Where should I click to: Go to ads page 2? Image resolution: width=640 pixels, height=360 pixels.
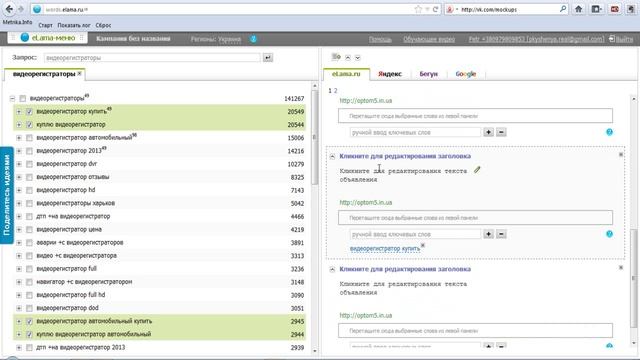click(336, 91)
